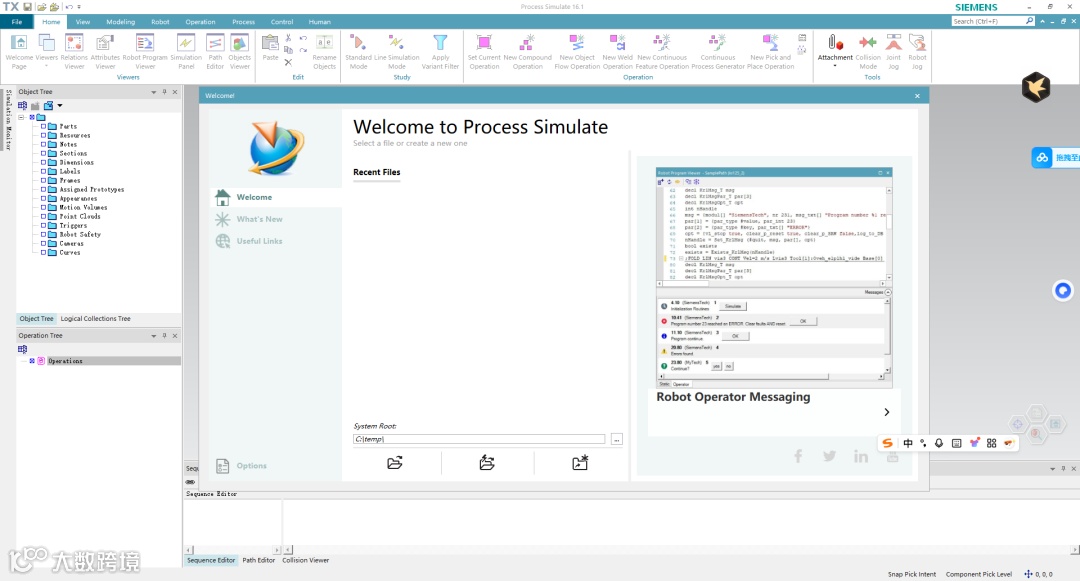Switch to the Robot ribbon tab
Screen dimensions: 1080x581
coord(160,22)
